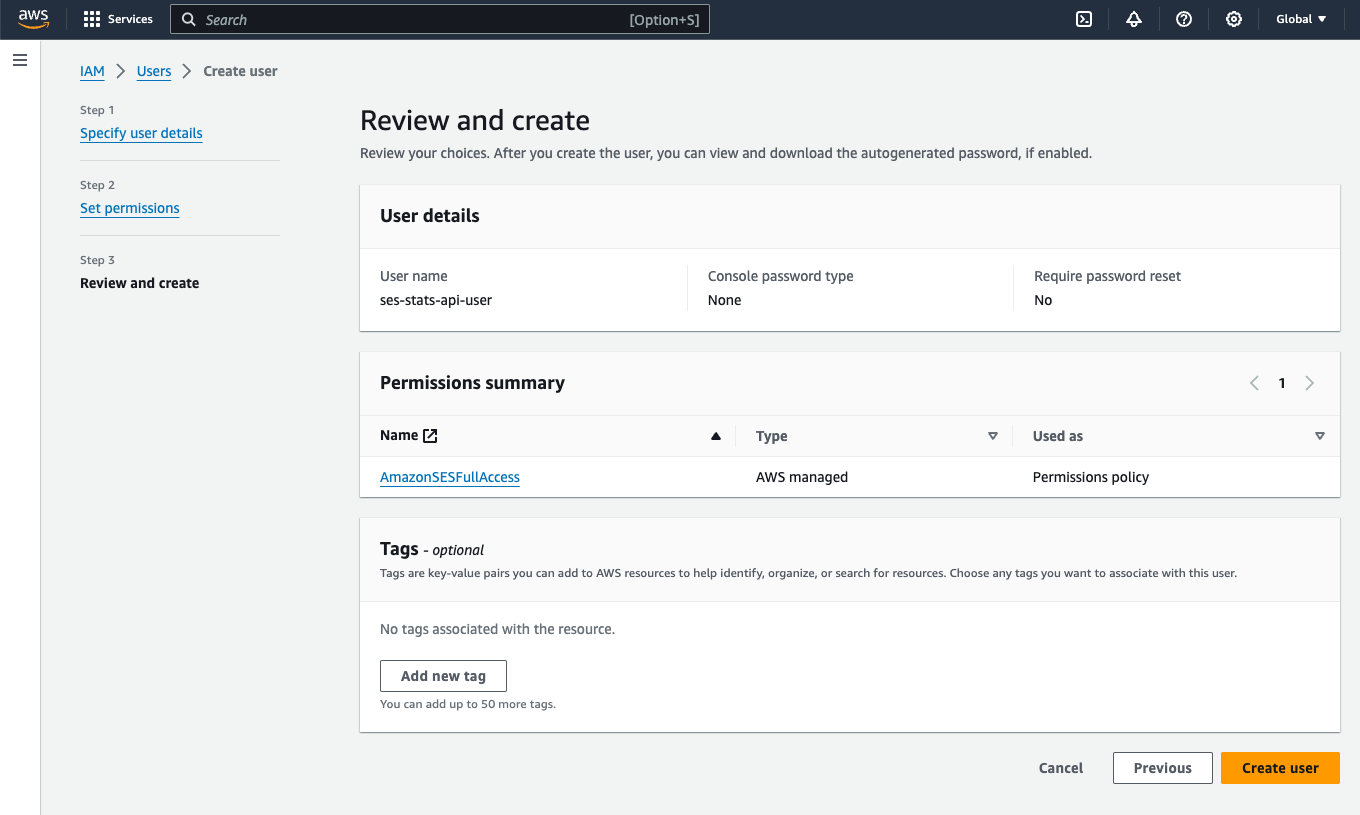Click the Add new tag button
Image resolution: width=1360 pixels, height=815 pixels.
point(443,676)
